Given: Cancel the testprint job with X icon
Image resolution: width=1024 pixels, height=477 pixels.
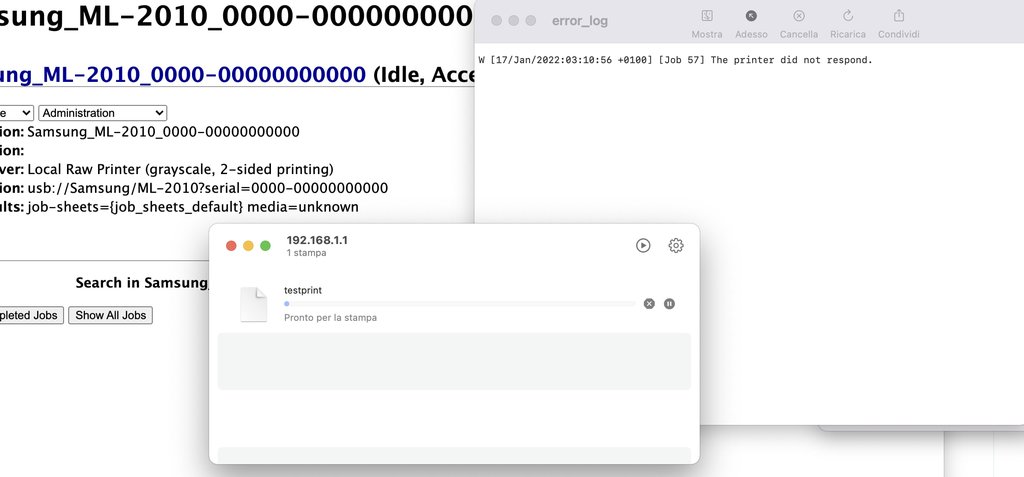Looking at the screenshot, I should point(649,303).
